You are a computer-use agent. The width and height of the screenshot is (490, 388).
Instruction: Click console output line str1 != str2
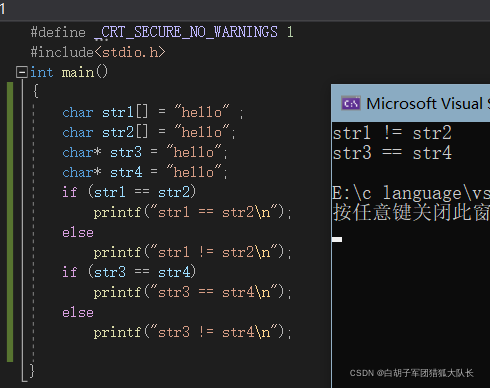pos(392,133)
